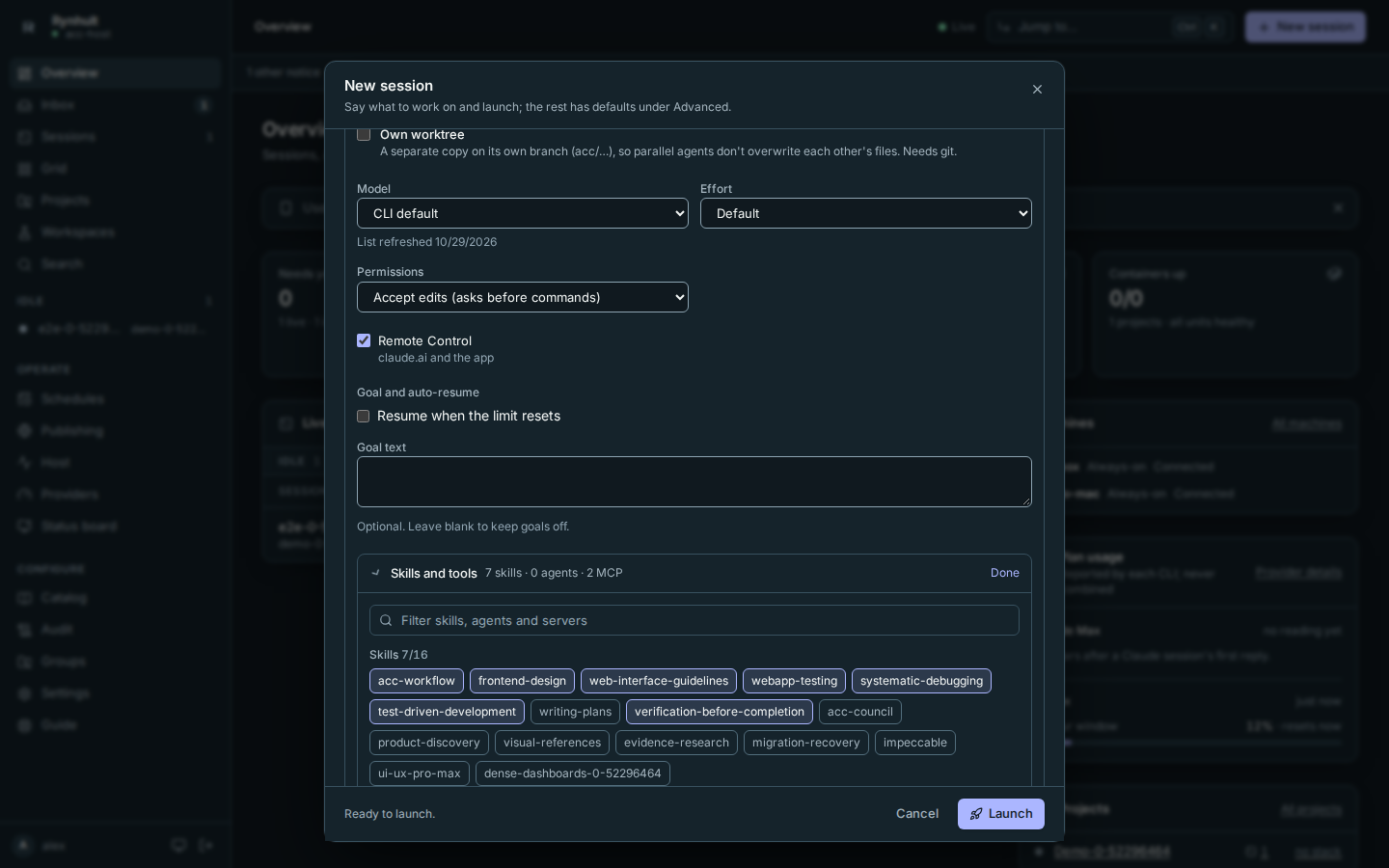Click the Filter skills, agents and servers field
This screenshot has height=868, width=1389.
tap(694, 620)
